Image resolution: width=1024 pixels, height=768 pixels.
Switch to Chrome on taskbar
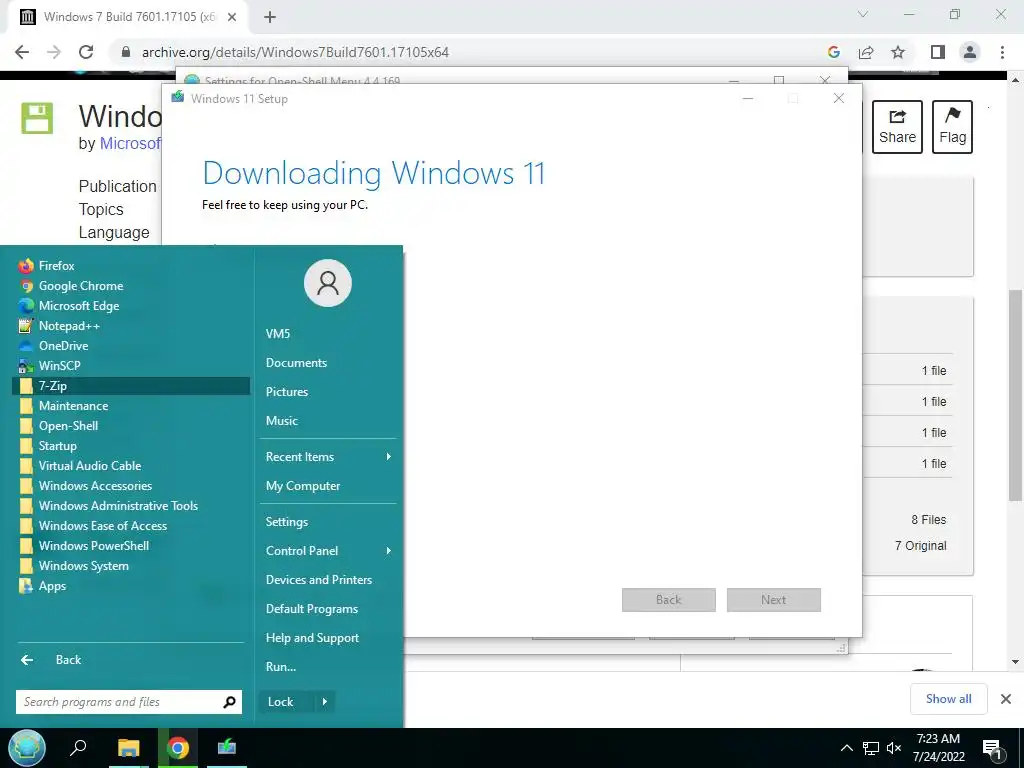click(x=177, y=748)
